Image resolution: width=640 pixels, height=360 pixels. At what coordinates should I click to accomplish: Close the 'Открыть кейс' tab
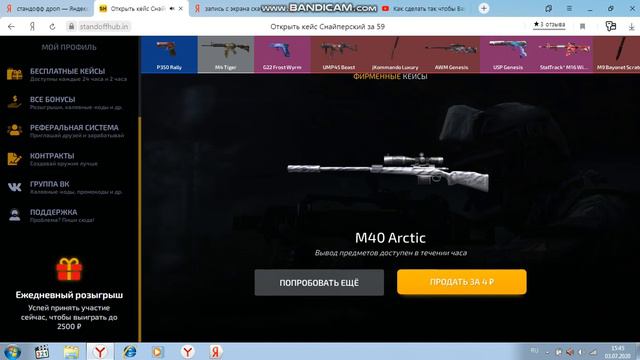click(181, 8)
